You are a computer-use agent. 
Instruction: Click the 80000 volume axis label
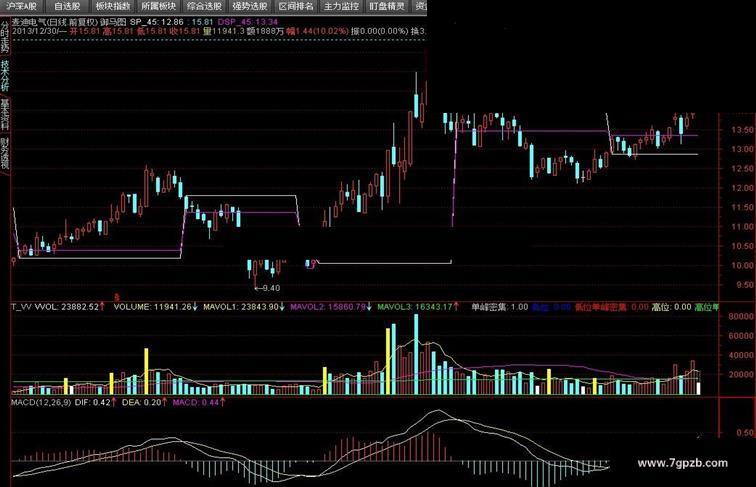(x=741, y=317)
